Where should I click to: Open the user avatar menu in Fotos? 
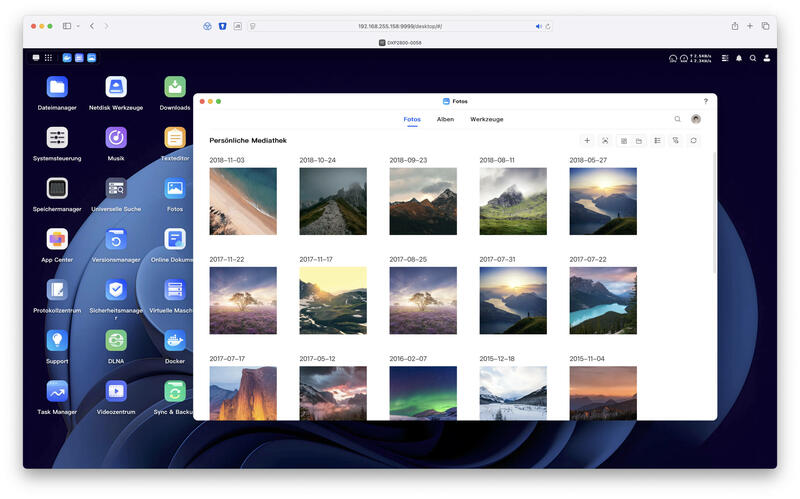point(696,119)
